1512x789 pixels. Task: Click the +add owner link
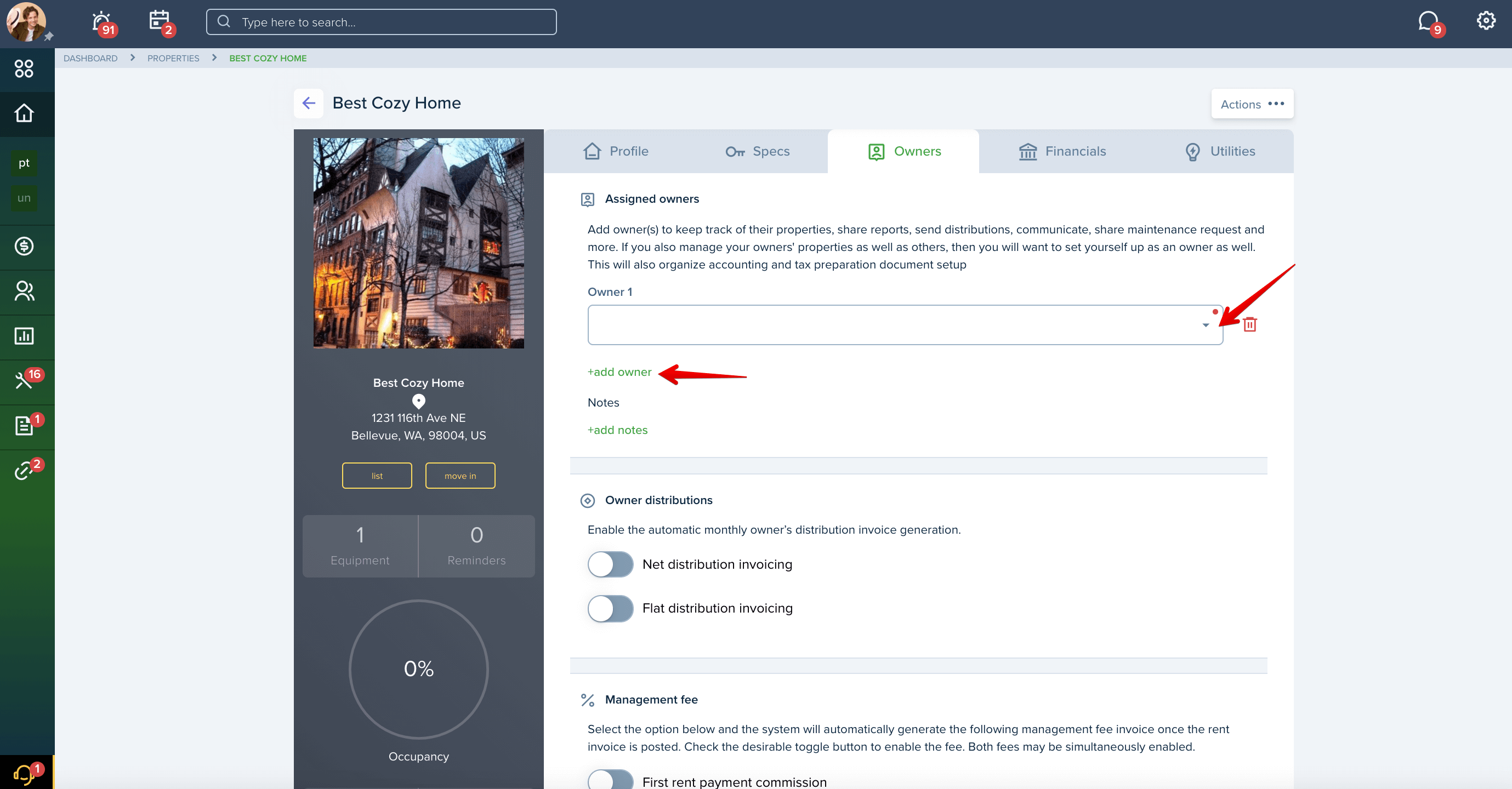click(619, 373)
